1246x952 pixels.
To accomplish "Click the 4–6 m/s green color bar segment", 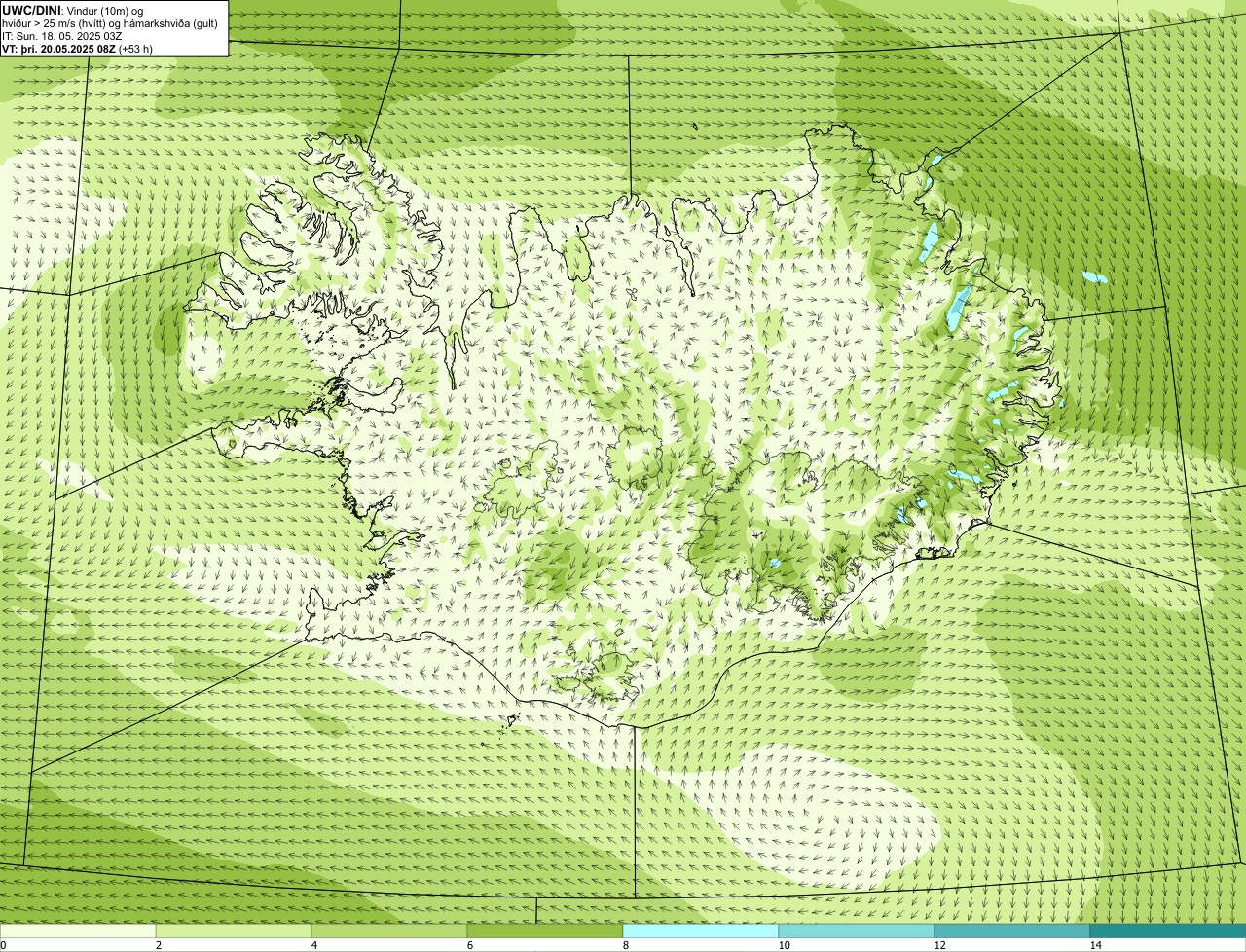I will coord(389,931).
